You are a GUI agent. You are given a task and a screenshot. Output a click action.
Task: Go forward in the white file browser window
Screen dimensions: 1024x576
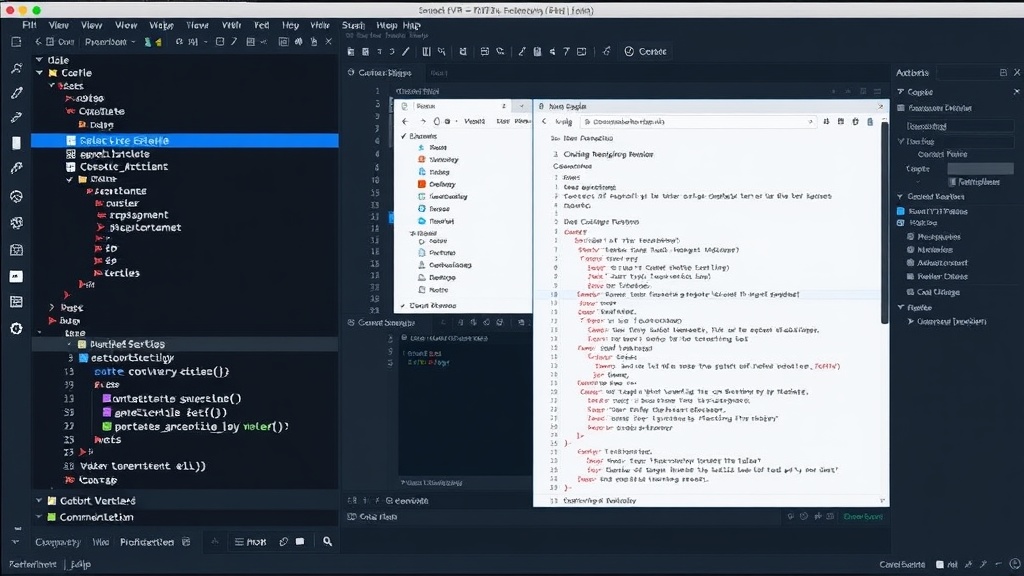point(423,121)
